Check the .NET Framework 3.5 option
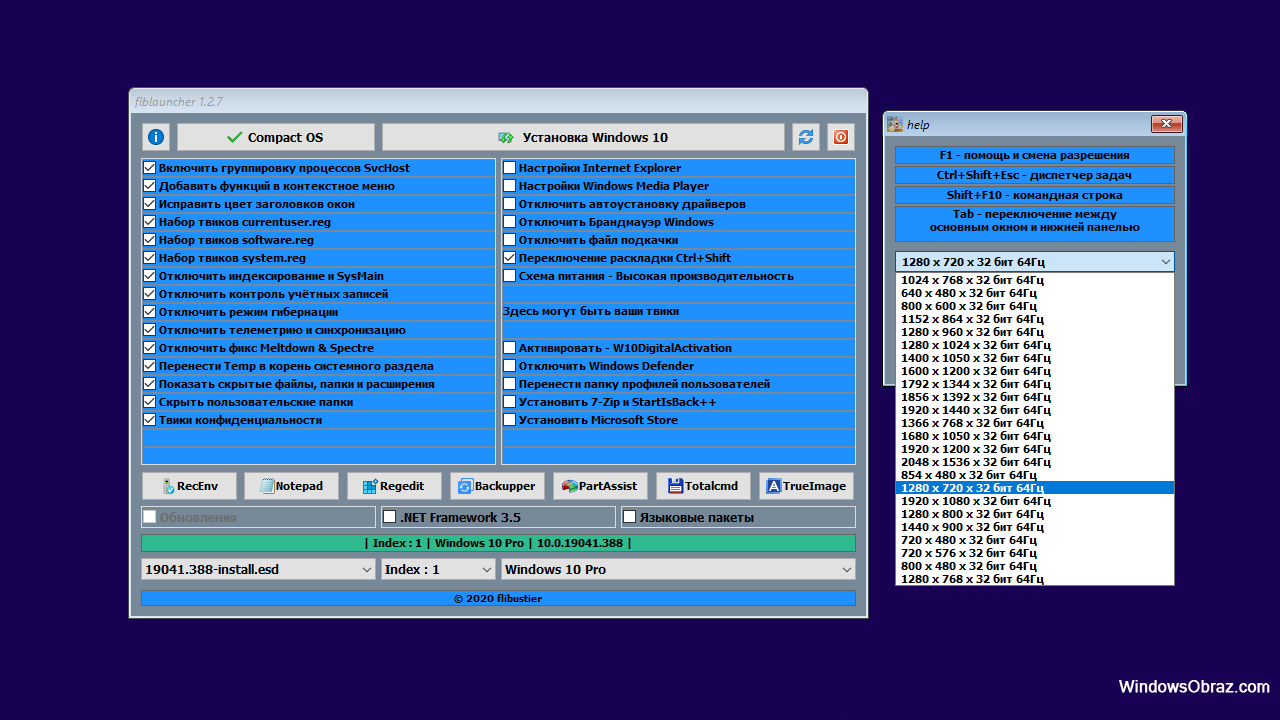 pyautogui.click(x=391, y=517)
